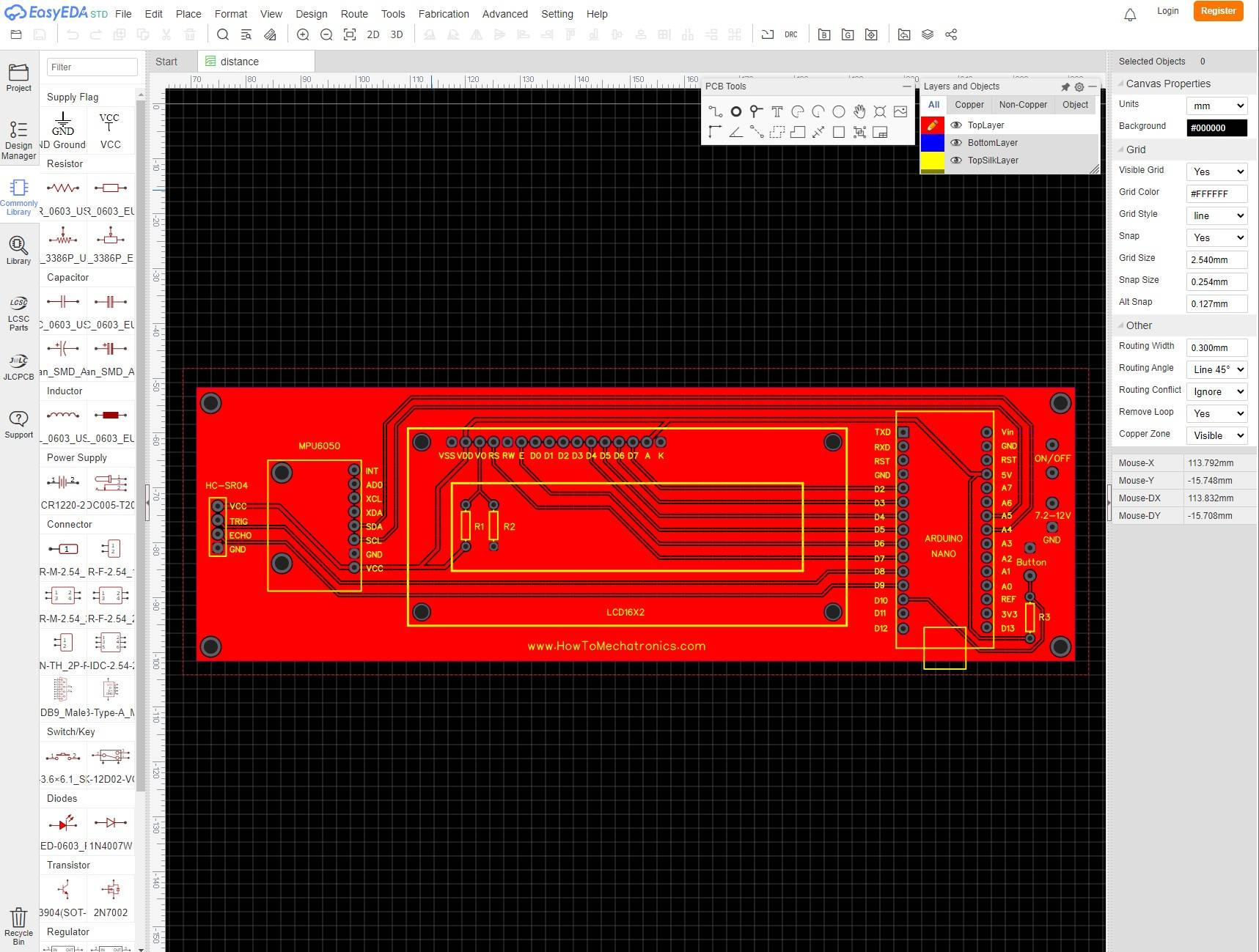Open the Fabrication menu

pos(444,14)
